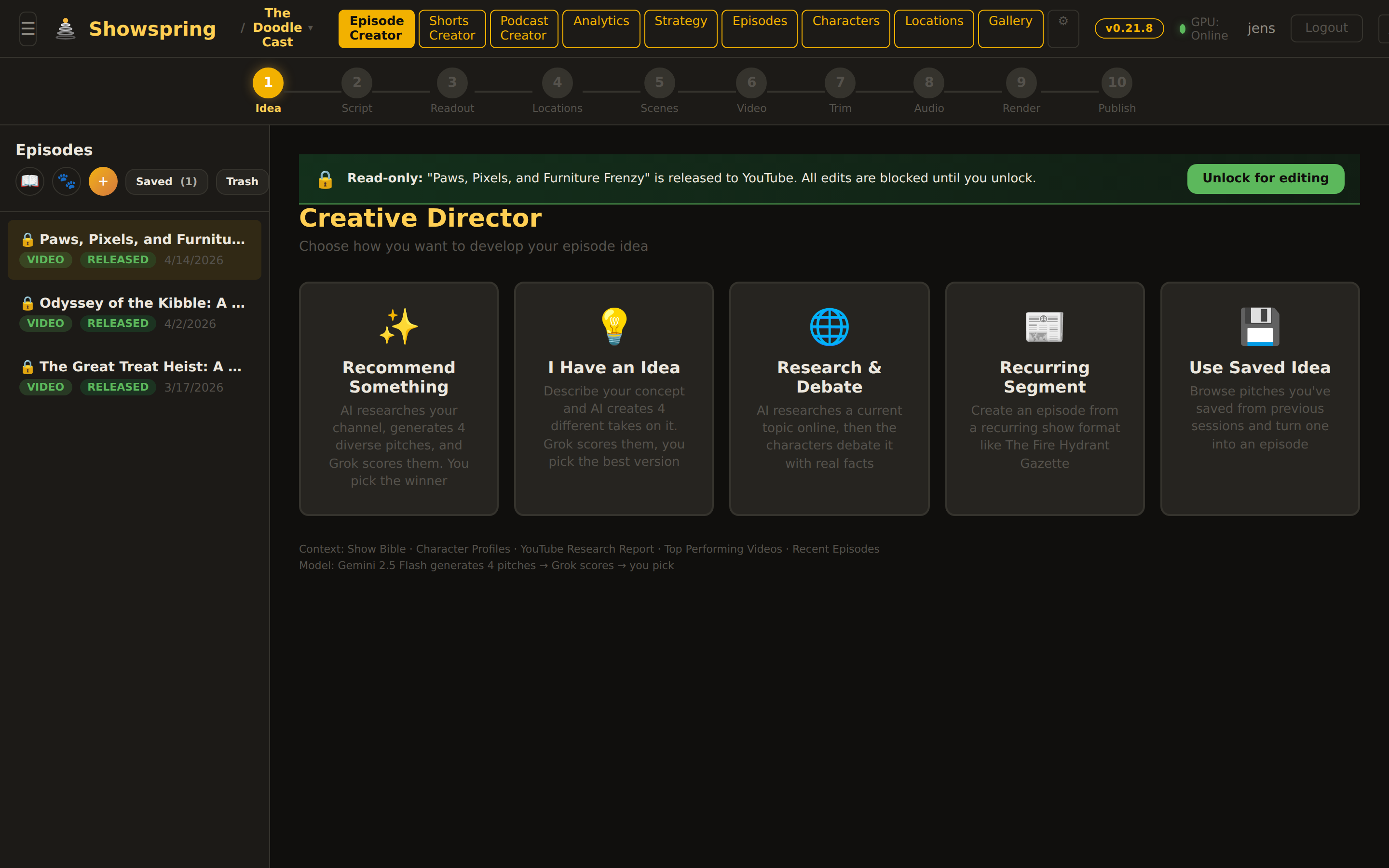Open the book icon in Episodes sidebar
Screen dimensions: 1389x868
30,181
